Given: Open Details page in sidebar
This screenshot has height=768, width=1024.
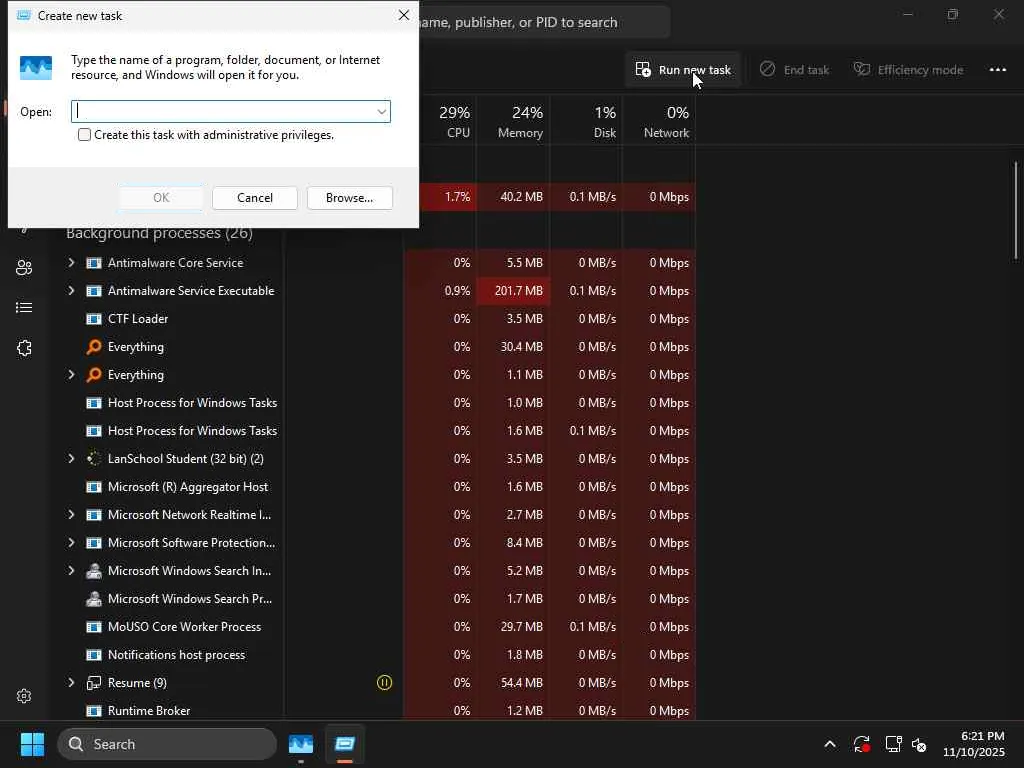Looking at the screenshot, I should [24, 307].
